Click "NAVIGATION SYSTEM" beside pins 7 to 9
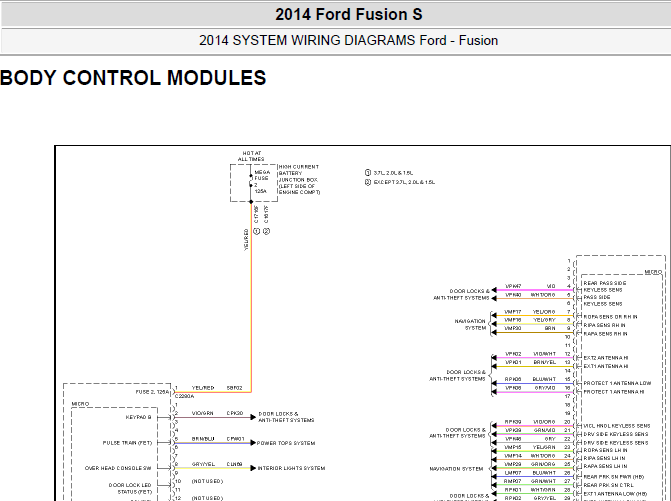Screen dimensions: 671x501 click(470, 325)
